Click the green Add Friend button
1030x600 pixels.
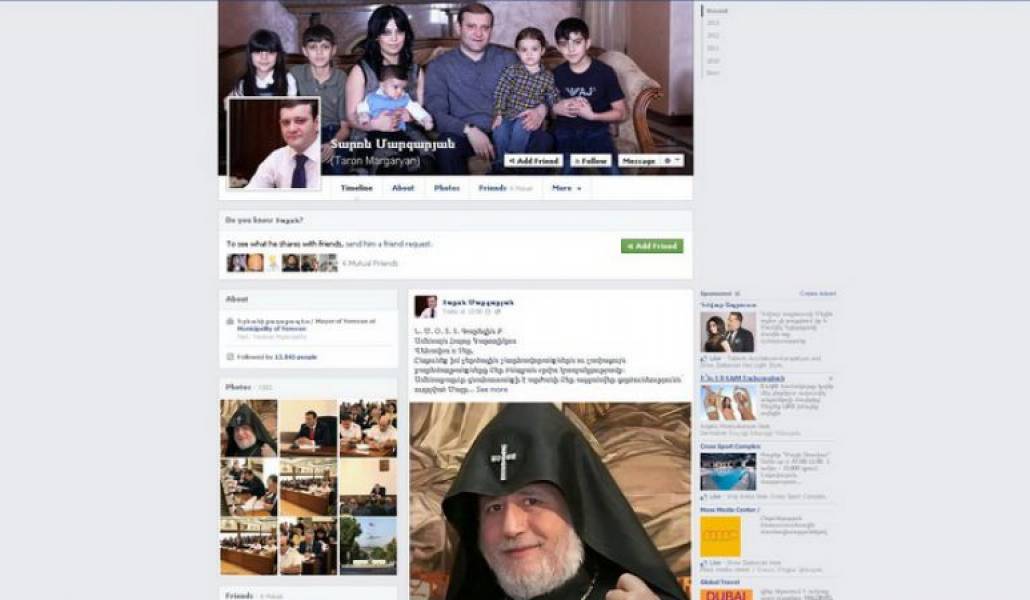pyautogui.click(x=652, y=246)
